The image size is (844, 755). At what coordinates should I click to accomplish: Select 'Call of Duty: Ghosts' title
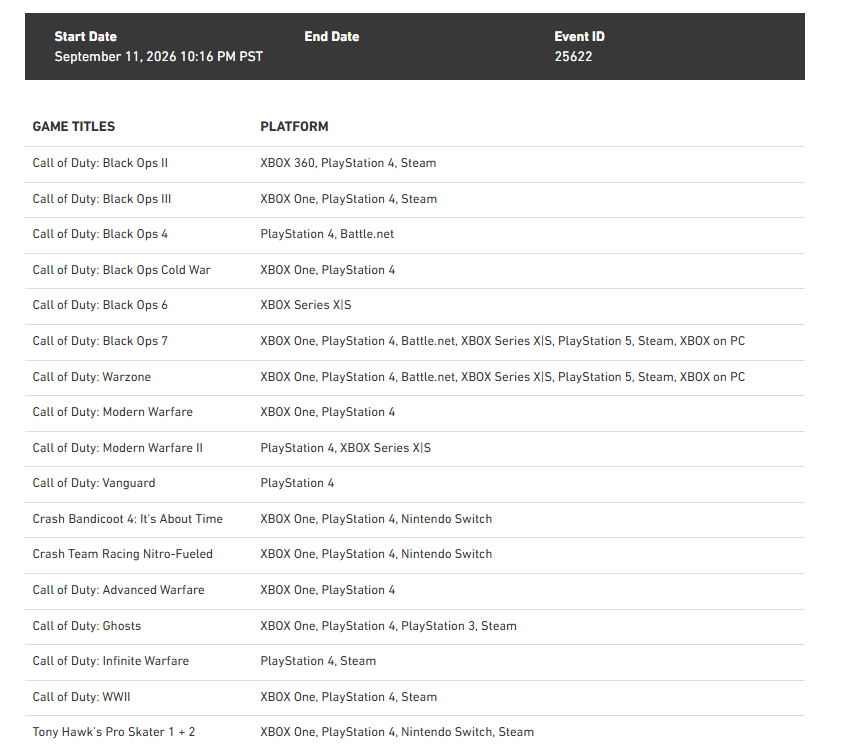point(87,626)
